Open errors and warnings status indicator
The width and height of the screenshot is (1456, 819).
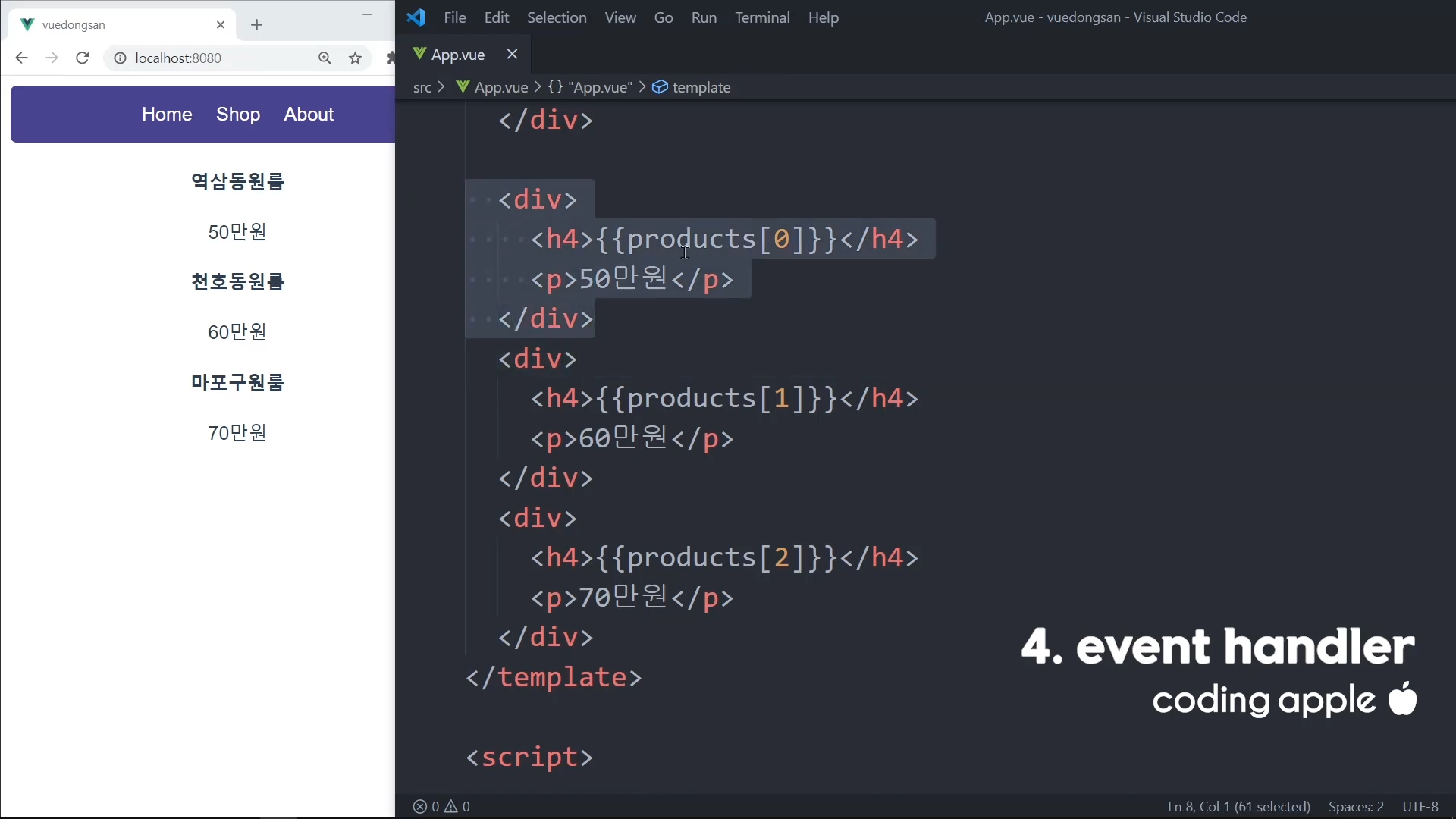click(441, 806)
